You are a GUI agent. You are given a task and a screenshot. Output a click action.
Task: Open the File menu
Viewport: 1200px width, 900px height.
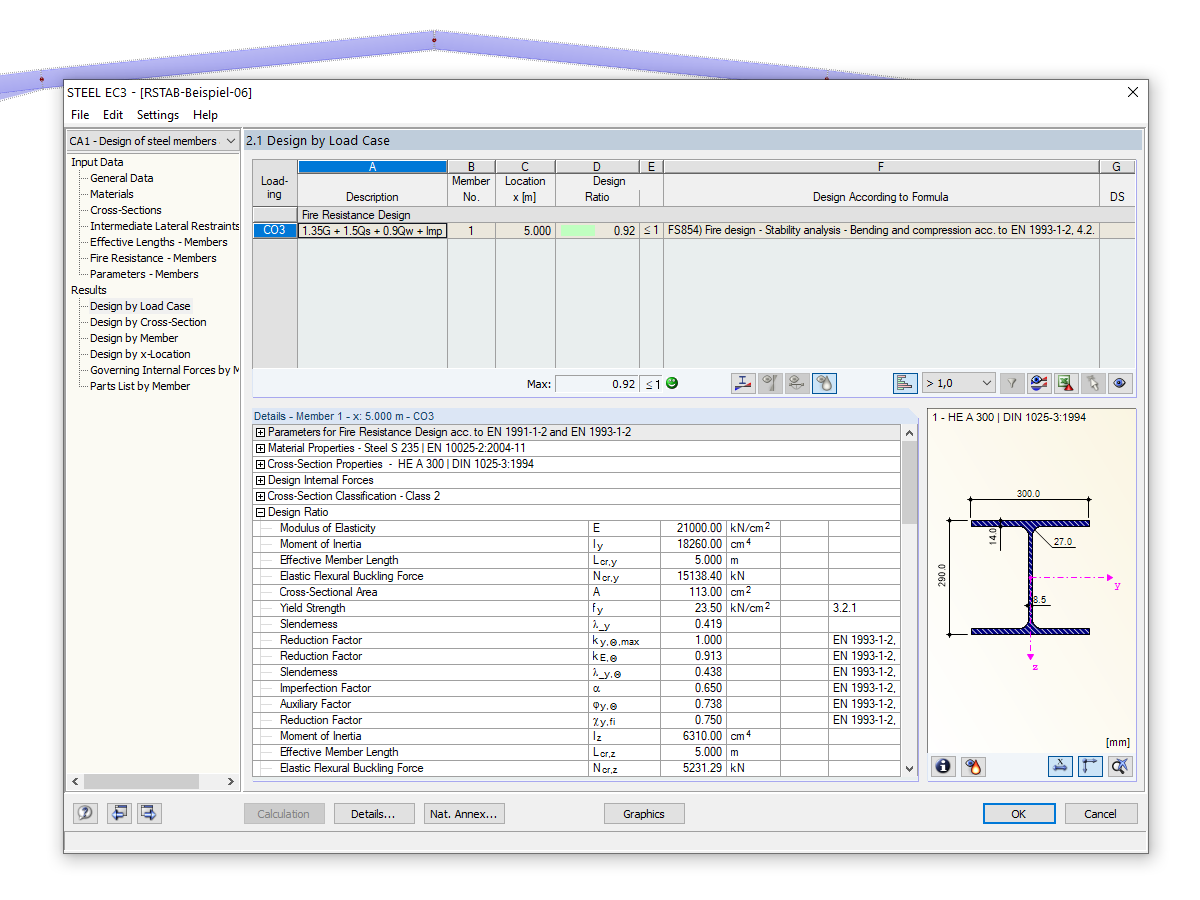click(x=80, y=115)
